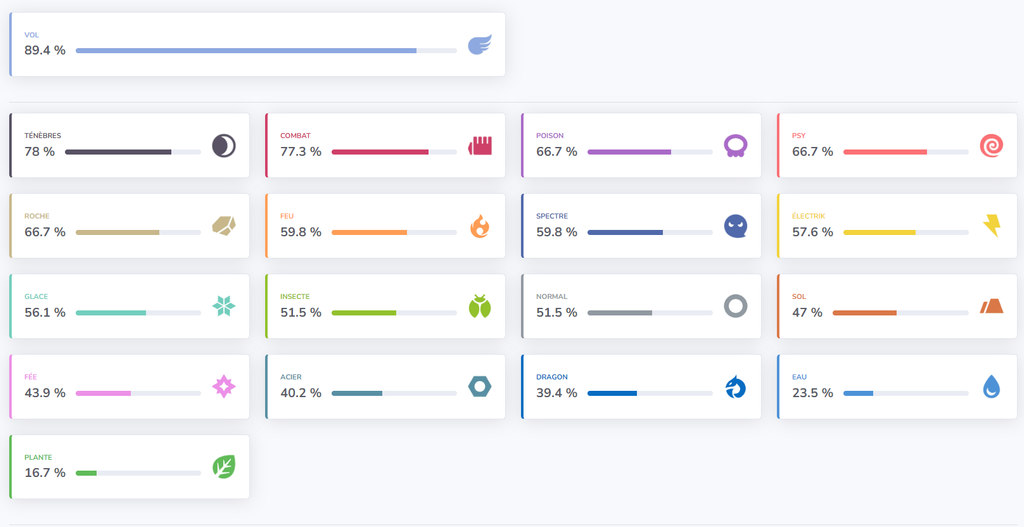Click the SOL type label

tap(798, 296)
